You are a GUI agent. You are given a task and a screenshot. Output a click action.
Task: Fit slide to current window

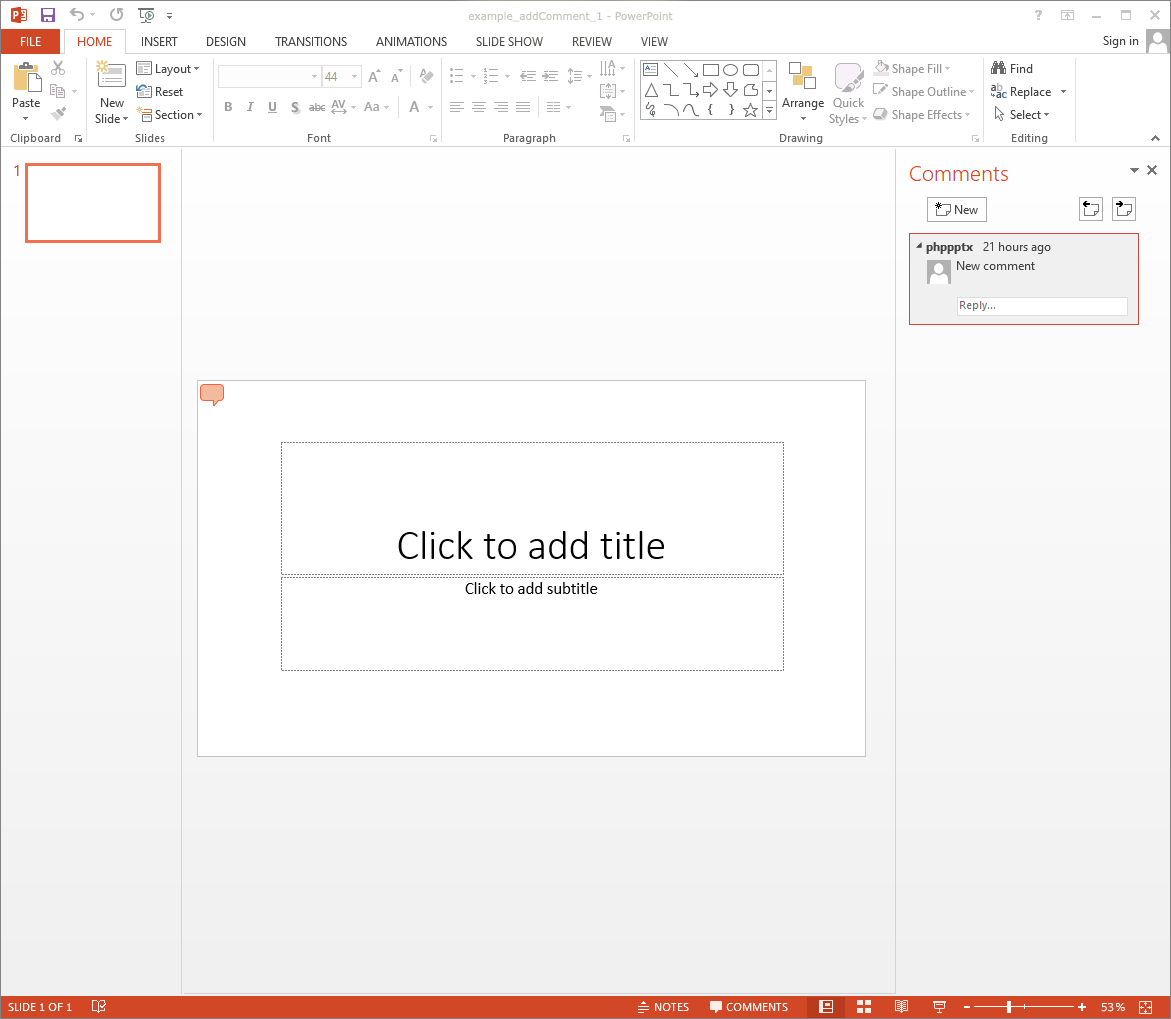point(1145,1007)
